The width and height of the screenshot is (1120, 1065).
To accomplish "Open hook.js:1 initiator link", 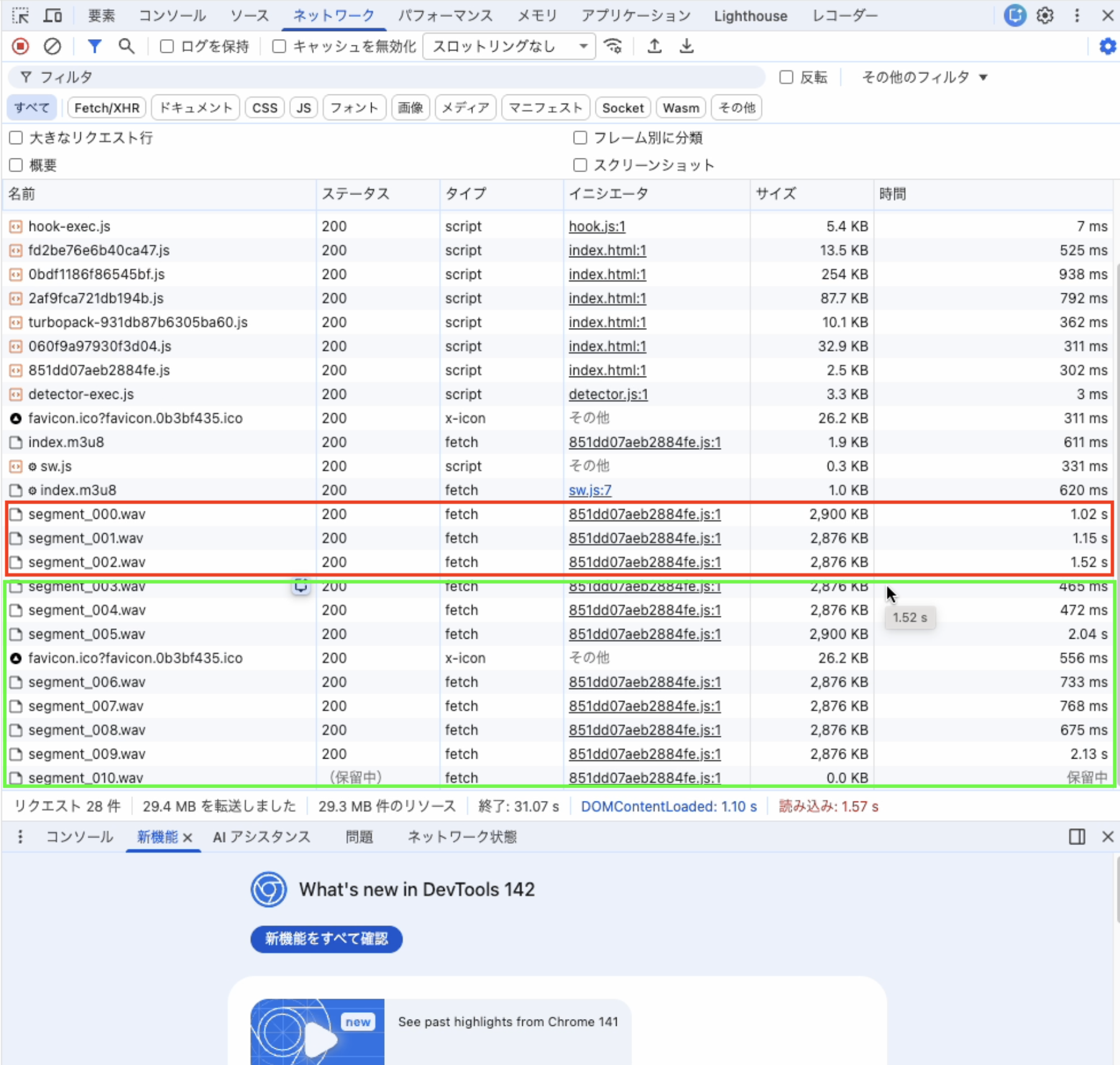I will pyautogui.click(x=597, y=227).
